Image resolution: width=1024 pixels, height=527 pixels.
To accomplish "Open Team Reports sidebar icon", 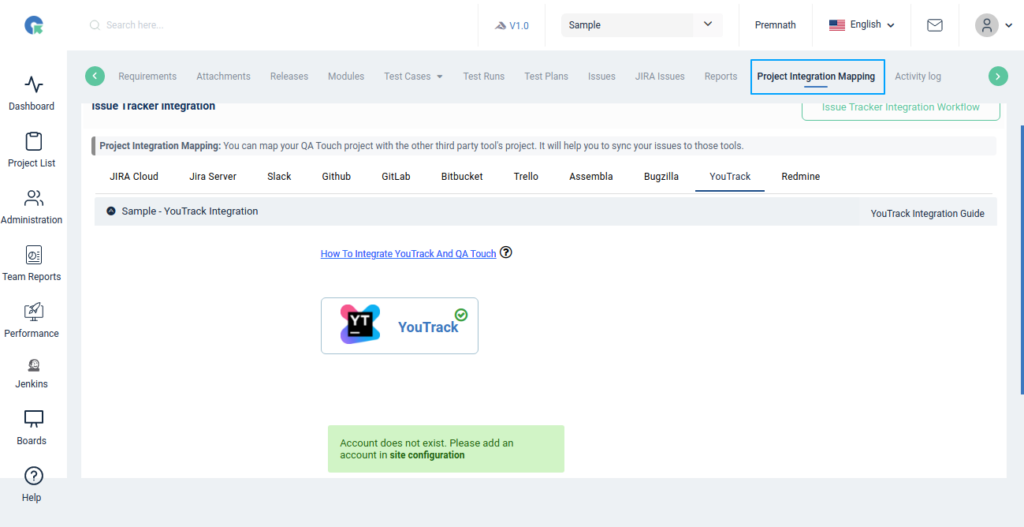I will pos(33,256).
